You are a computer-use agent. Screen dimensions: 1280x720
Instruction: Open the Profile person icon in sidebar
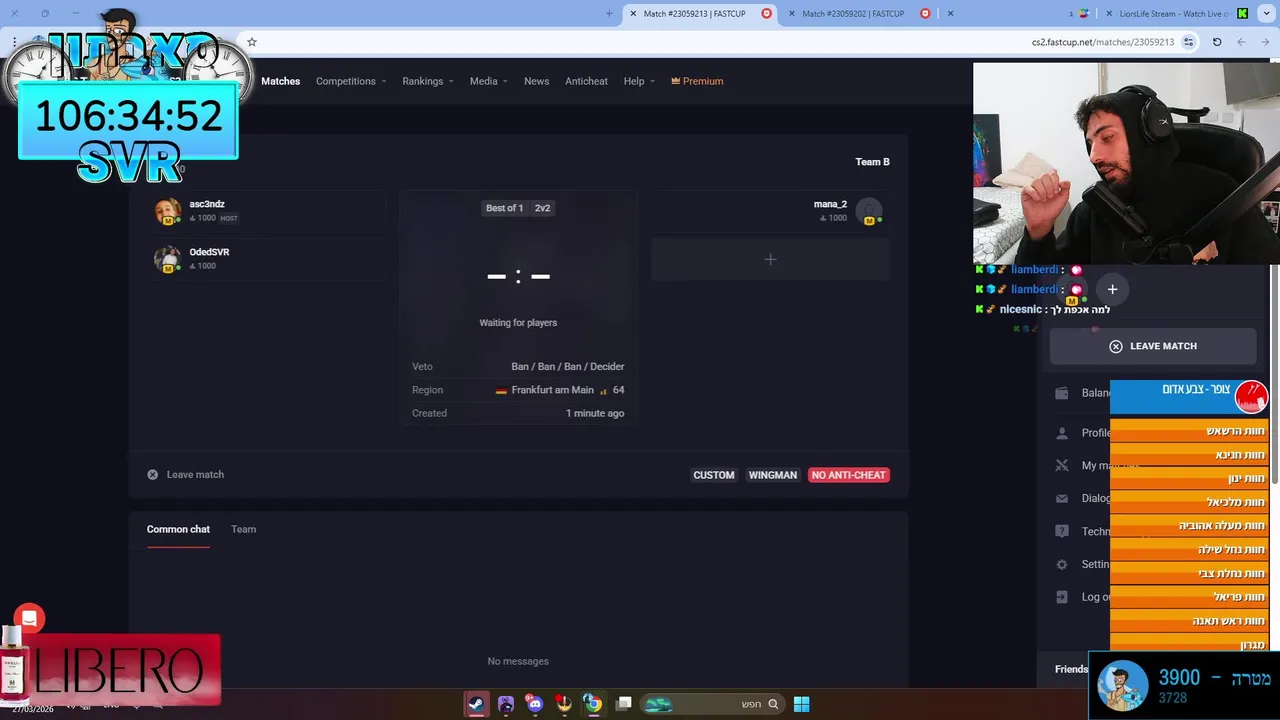(x=1062, y=433)
